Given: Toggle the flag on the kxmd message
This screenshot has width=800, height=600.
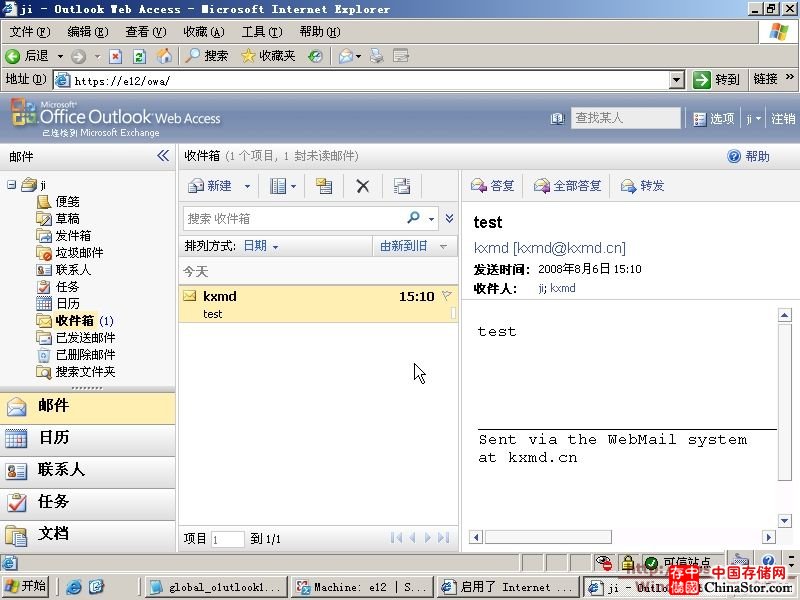Looking at the screenshot, I should pyautogui.click(x=446, y=295).
